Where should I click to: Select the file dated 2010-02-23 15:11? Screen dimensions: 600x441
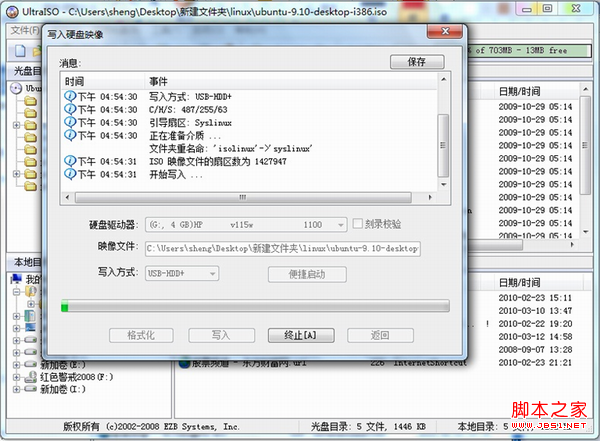point(535,298)
